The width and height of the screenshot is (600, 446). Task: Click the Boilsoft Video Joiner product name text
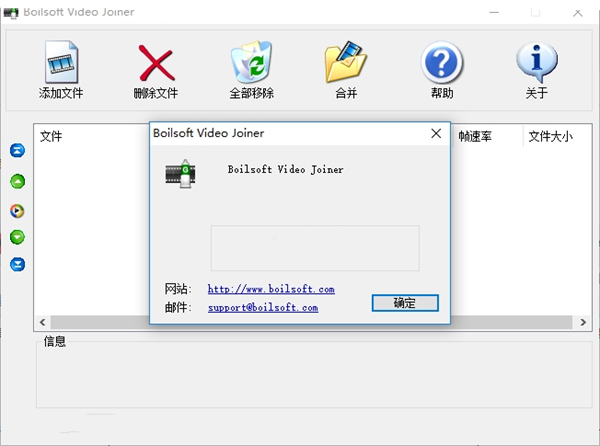click(x=285, y=169)
